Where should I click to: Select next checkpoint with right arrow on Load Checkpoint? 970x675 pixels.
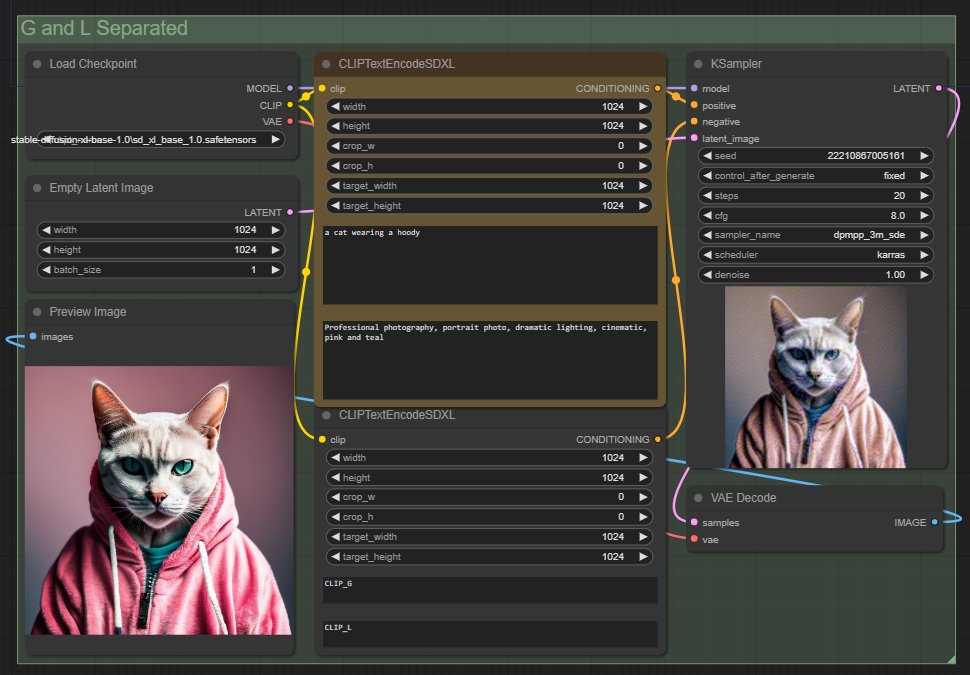click(275, 139)
